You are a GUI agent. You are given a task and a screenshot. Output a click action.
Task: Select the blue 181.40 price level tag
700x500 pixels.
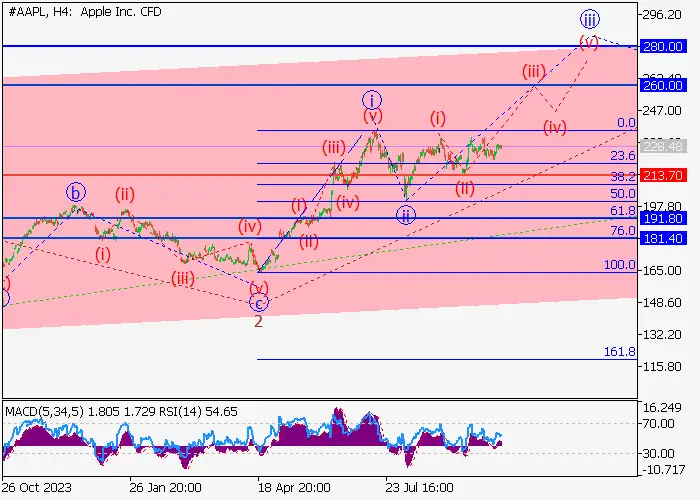pyautogui.click(x=662, y=238)
